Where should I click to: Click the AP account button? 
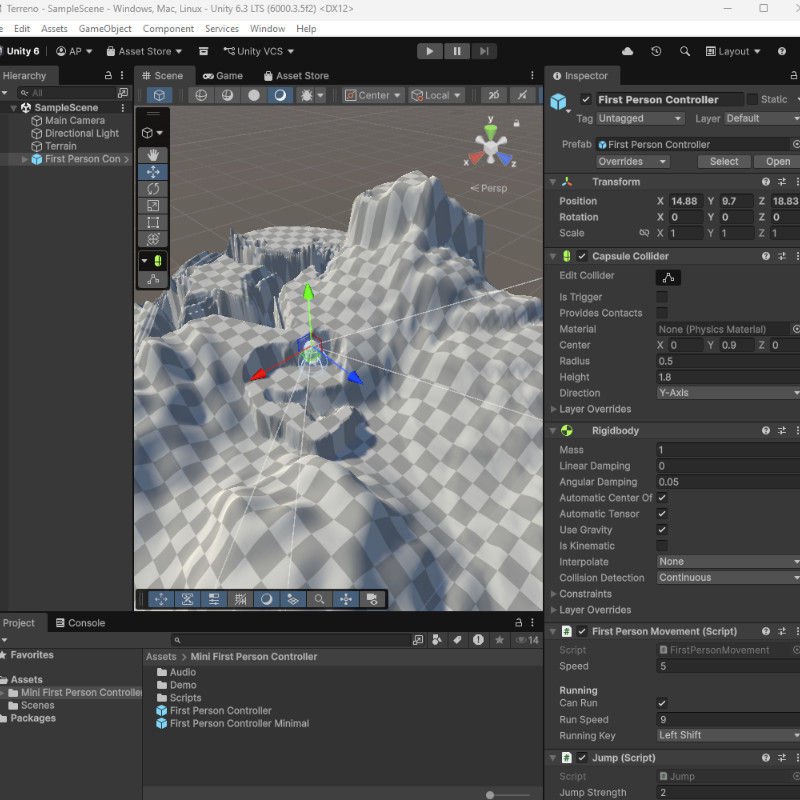(74, 51)
